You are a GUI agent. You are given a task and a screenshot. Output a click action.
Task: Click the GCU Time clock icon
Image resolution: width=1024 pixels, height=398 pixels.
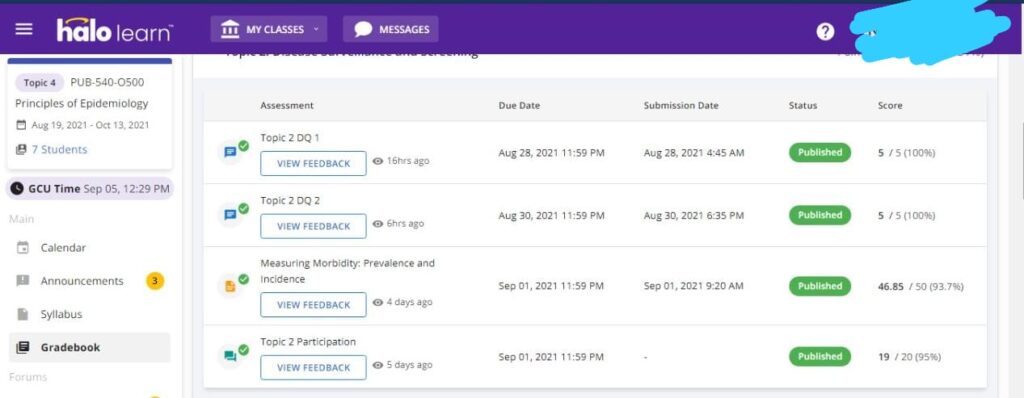(18, 188)
